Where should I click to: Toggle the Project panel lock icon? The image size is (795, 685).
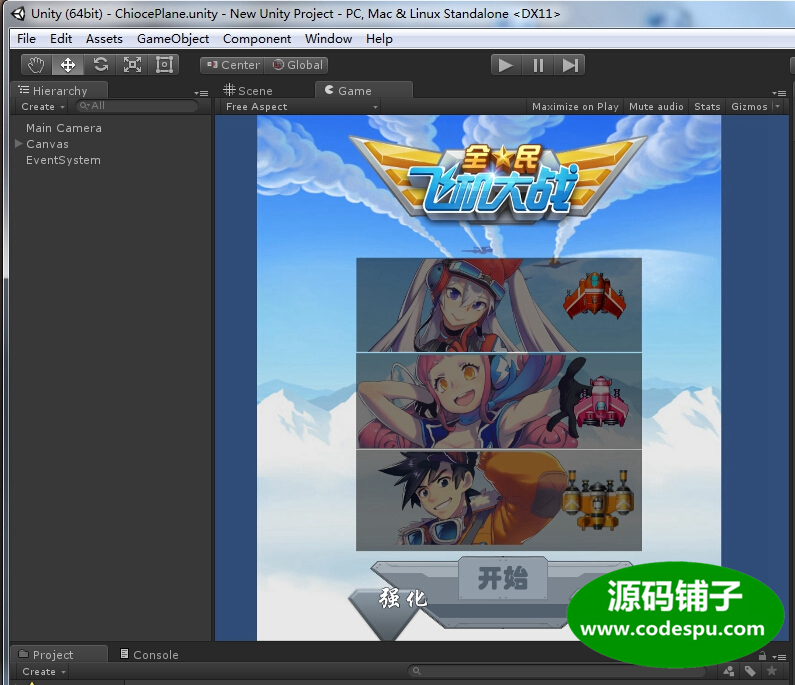point(762,656)
